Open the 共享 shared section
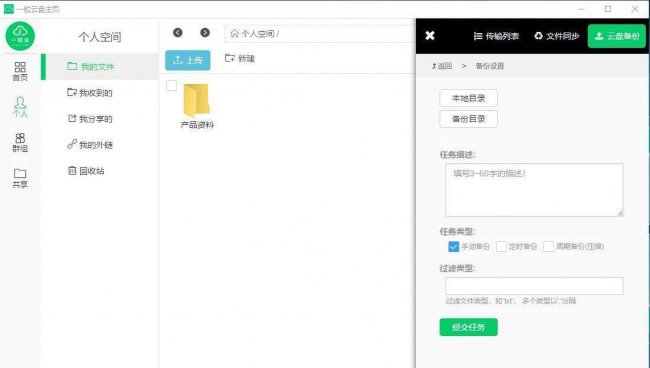Image resolution: width=650 pixels, height=368 pixels. coord(20,178)
